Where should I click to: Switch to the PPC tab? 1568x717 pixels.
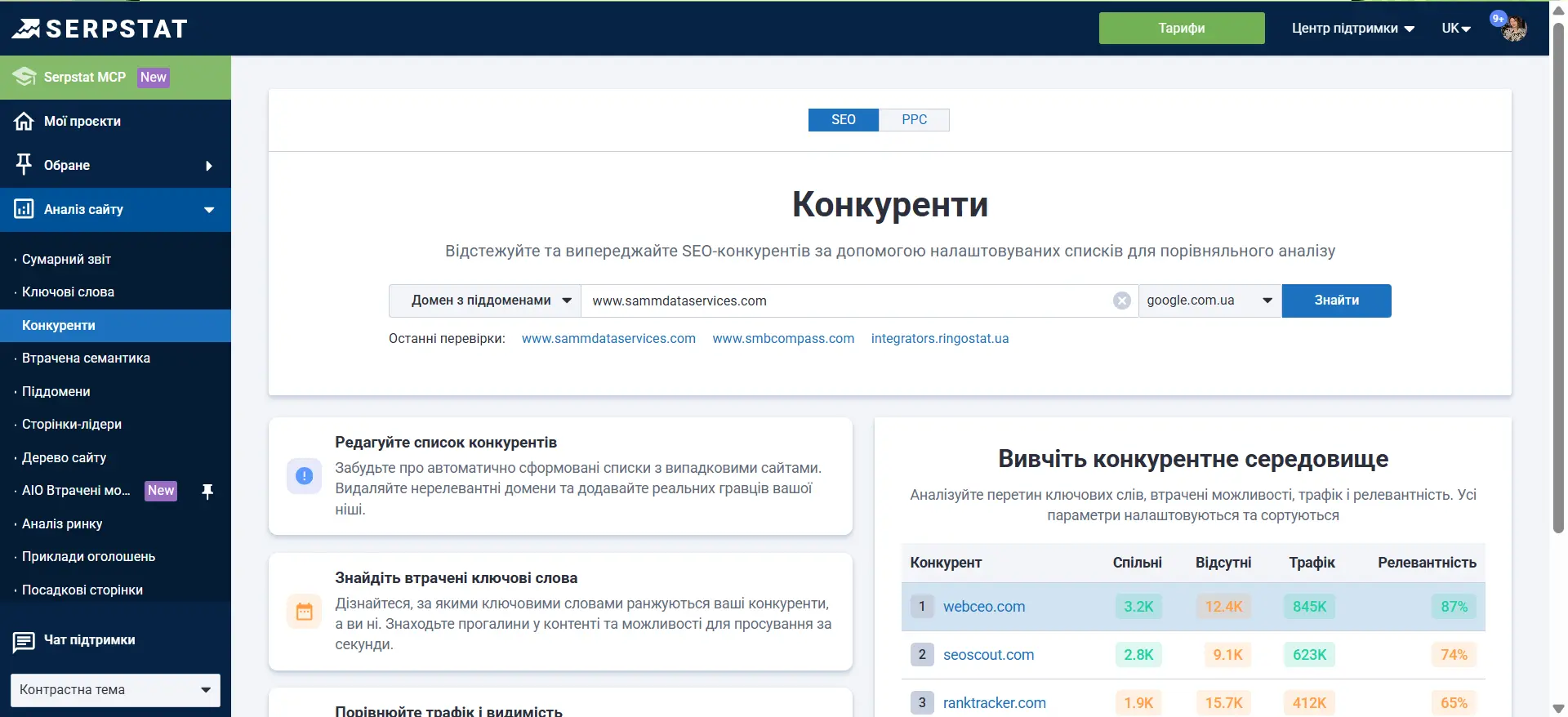pyautogui.click(x=914, y=120)
